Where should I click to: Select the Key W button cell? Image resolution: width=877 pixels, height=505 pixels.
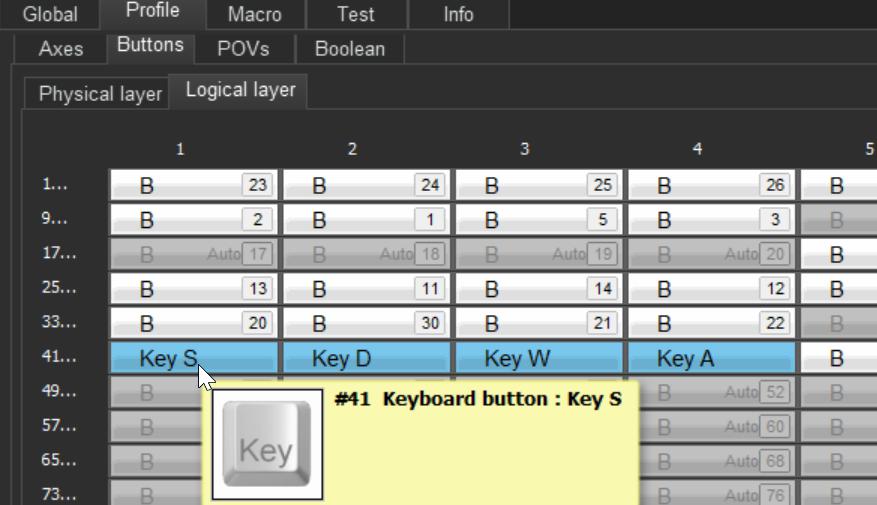(539, 358)
